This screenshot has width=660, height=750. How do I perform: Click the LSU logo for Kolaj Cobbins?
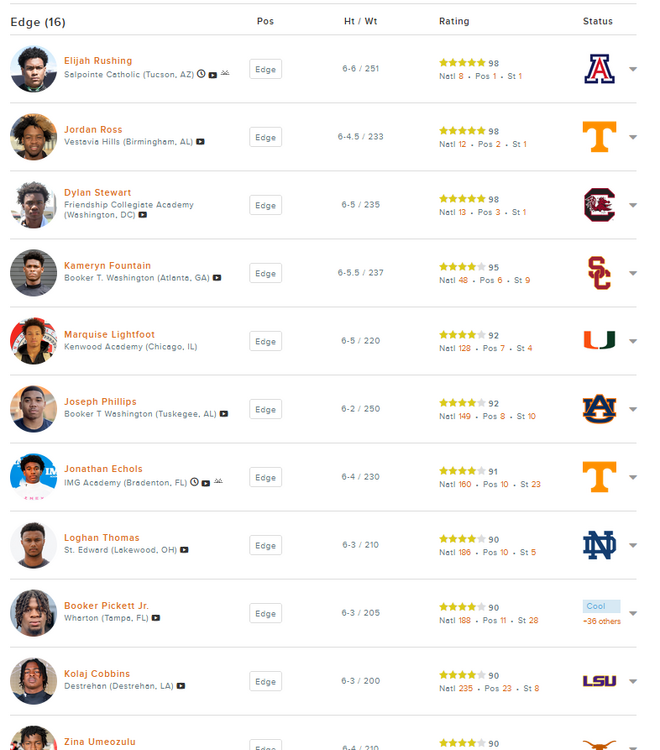(x=599, y=681)
